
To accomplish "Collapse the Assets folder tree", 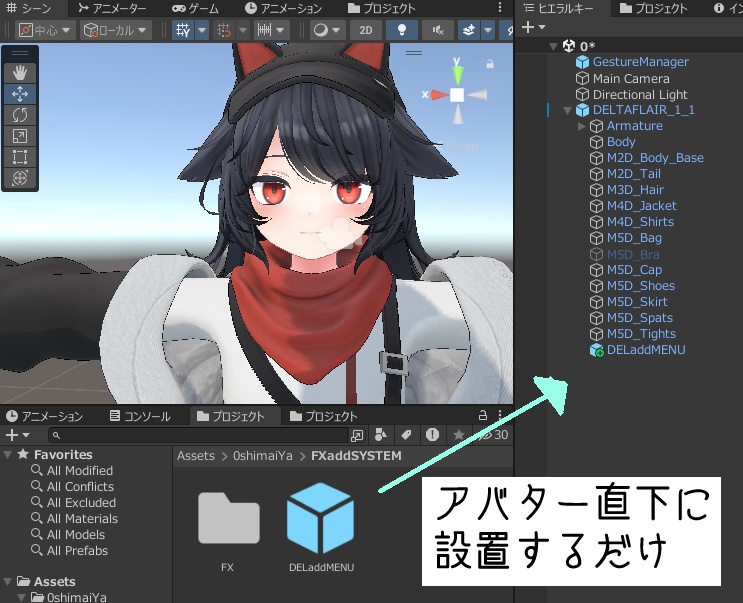I will pyautogui.click(x=8, y=582).
